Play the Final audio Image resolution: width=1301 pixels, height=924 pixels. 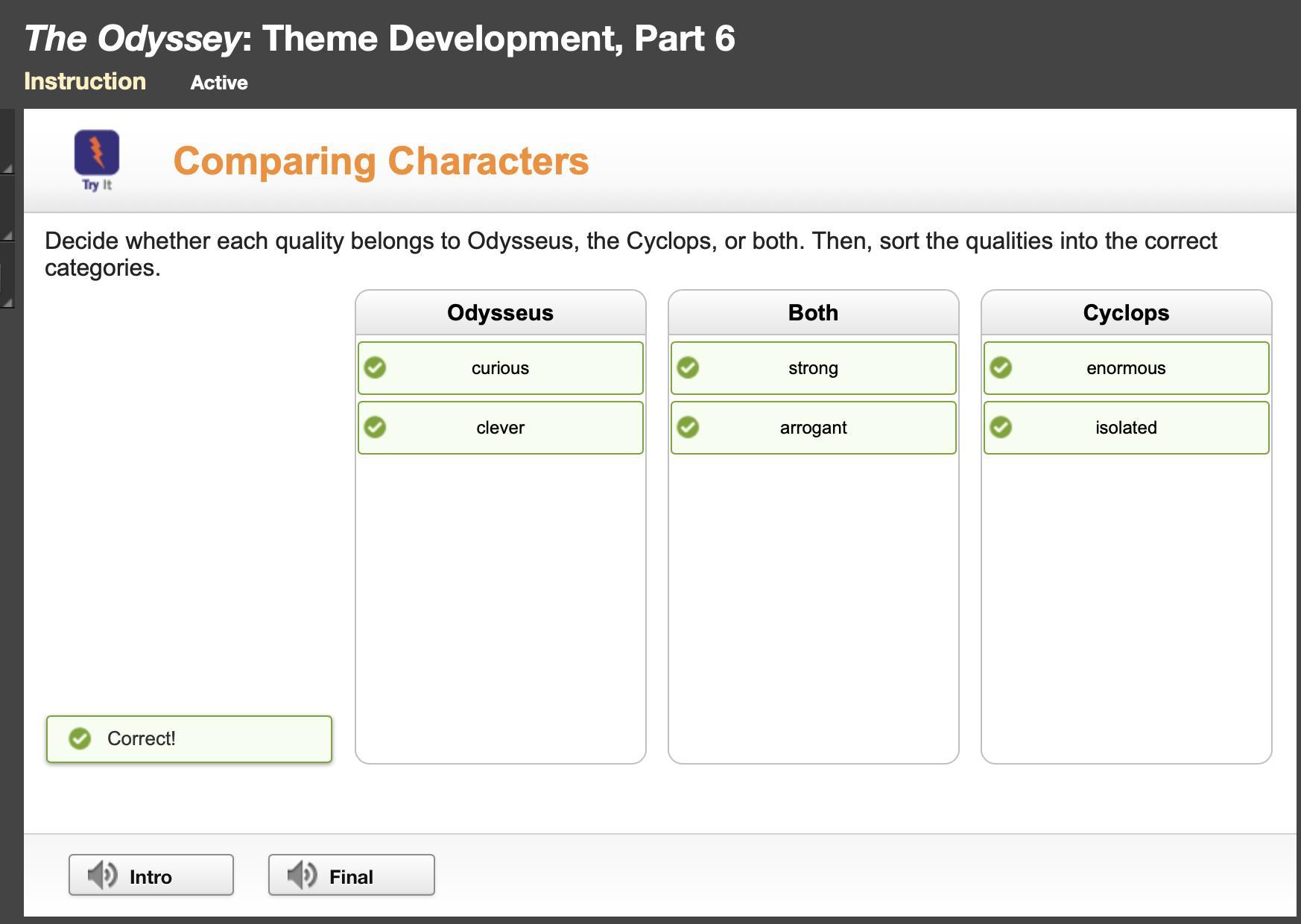tap(351, 876)
